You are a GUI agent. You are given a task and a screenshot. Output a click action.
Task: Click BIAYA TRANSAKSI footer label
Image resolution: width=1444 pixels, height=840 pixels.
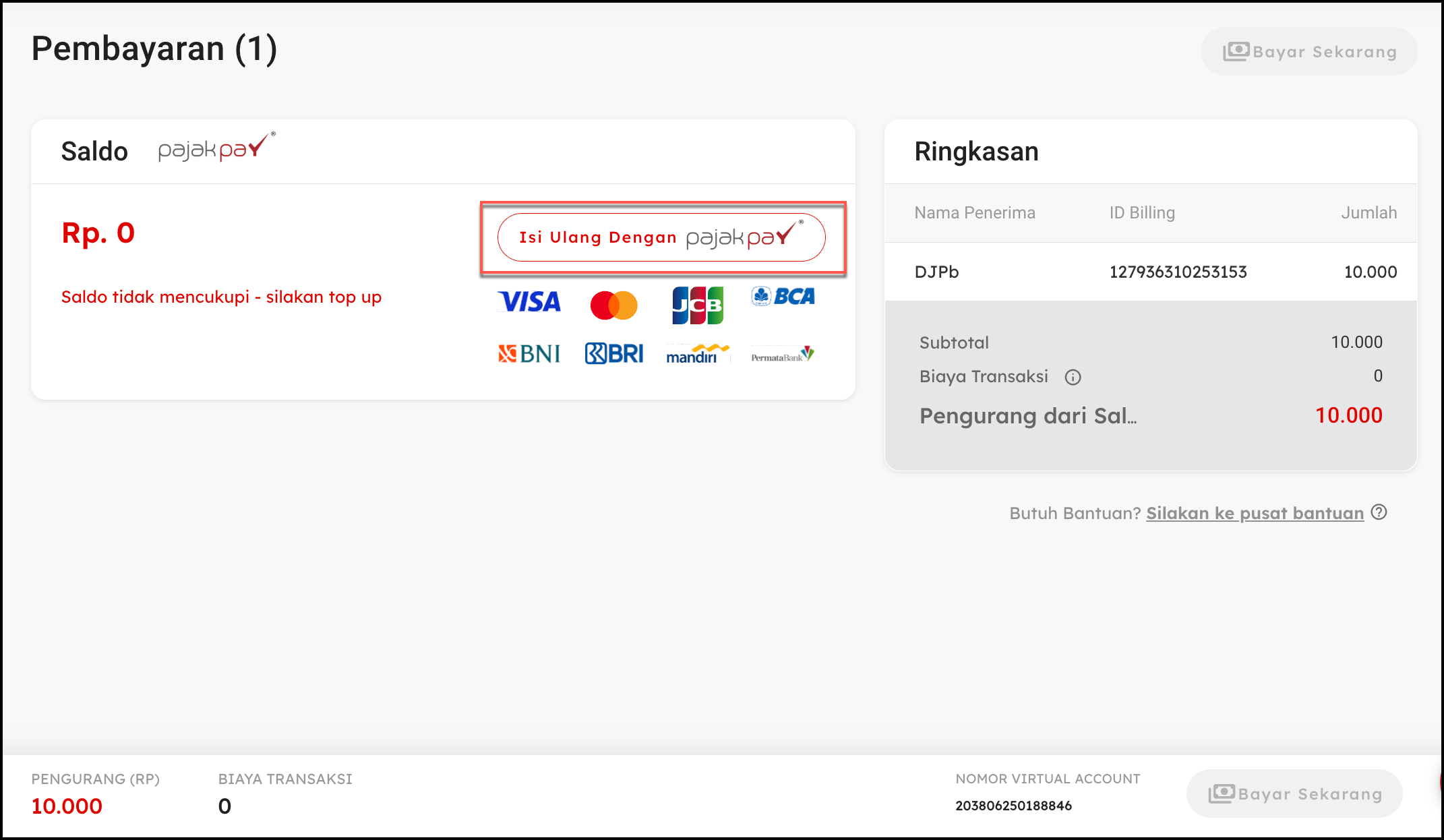pos(285,779)
